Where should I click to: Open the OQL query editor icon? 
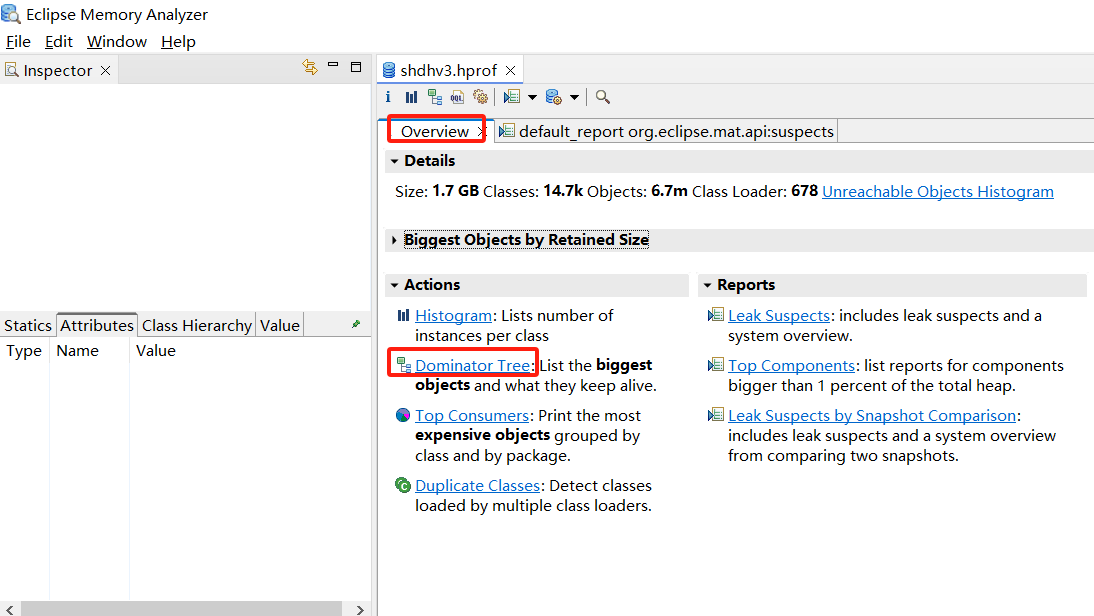(x=457, y=97)
